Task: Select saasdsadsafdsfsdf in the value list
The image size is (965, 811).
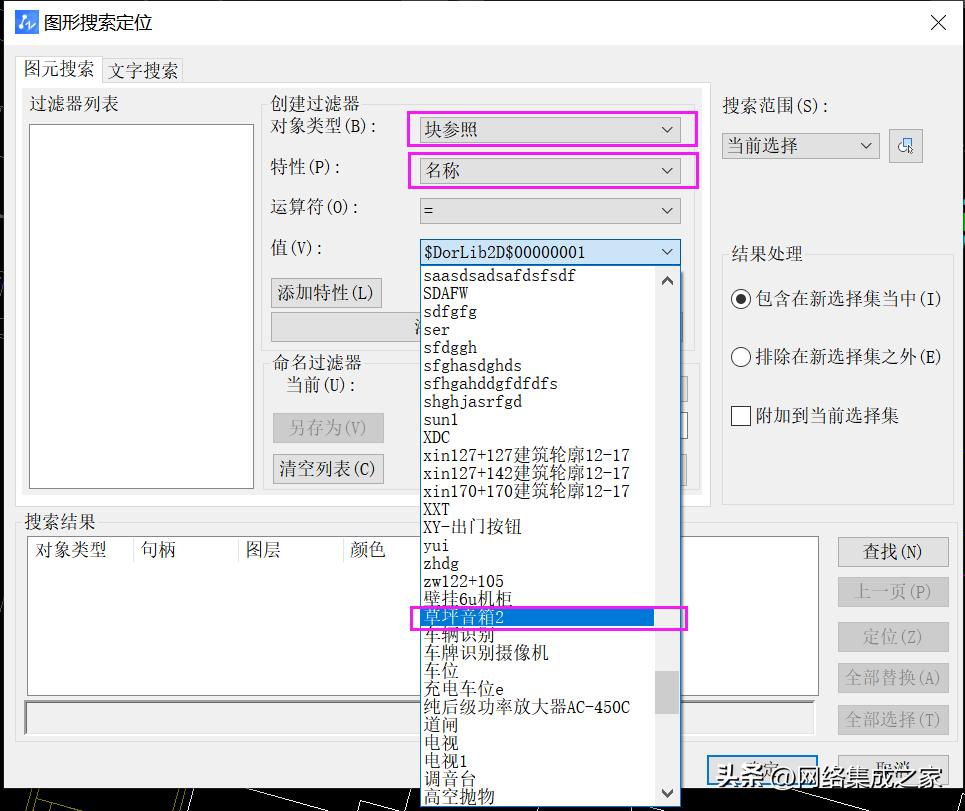Action: coord(539,276)
